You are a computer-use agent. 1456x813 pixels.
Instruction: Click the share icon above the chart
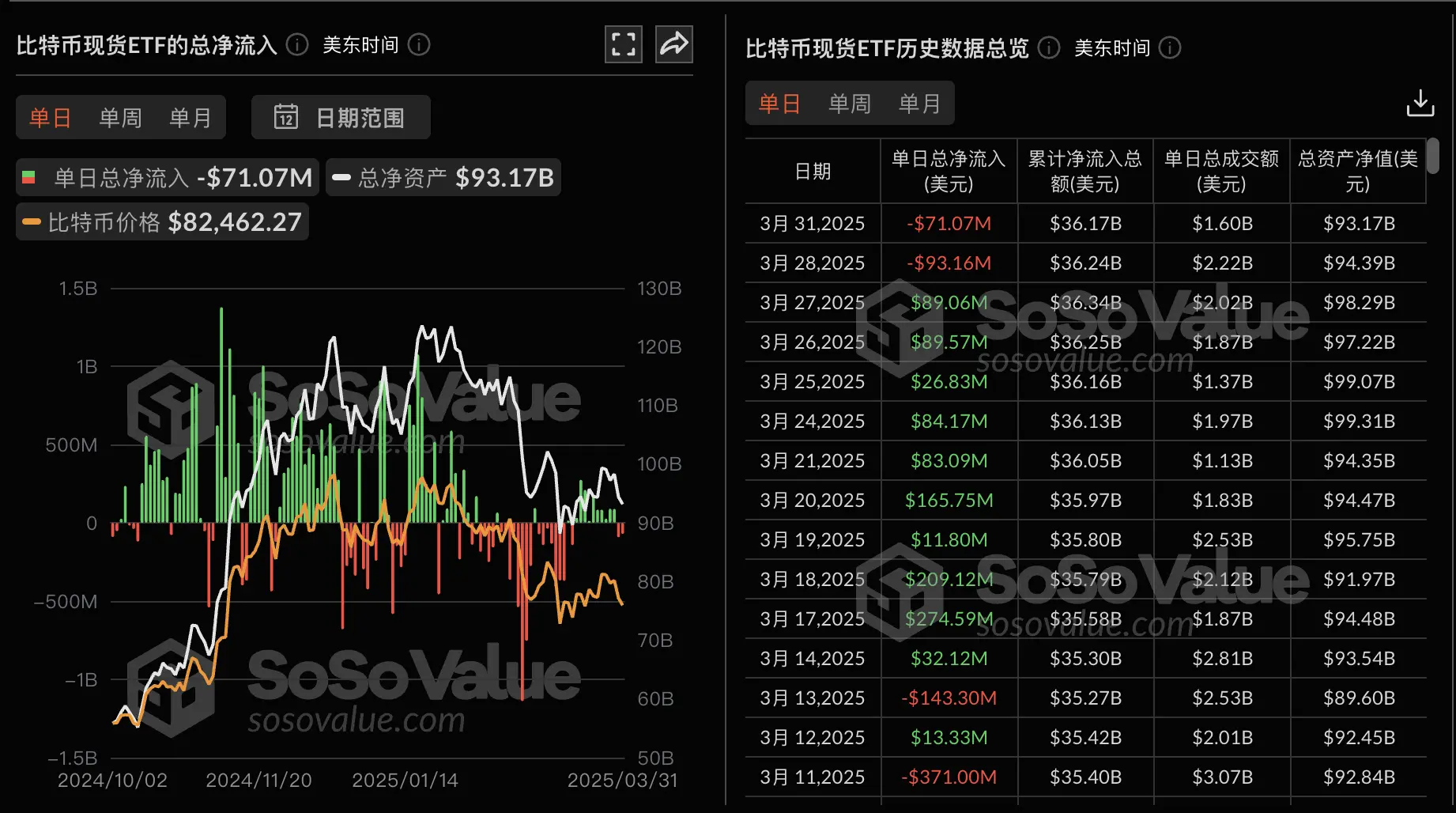coord(673,44)
